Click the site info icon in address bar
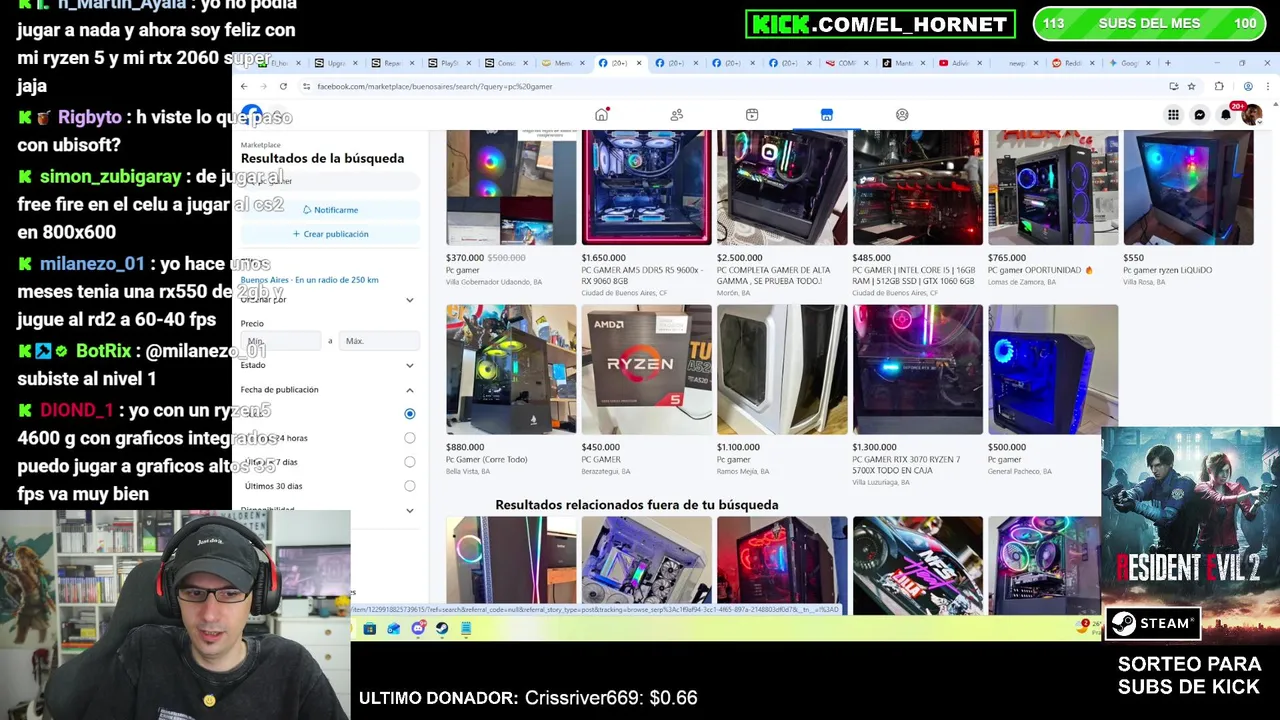1280x720 pixels. tap(306, 86)
